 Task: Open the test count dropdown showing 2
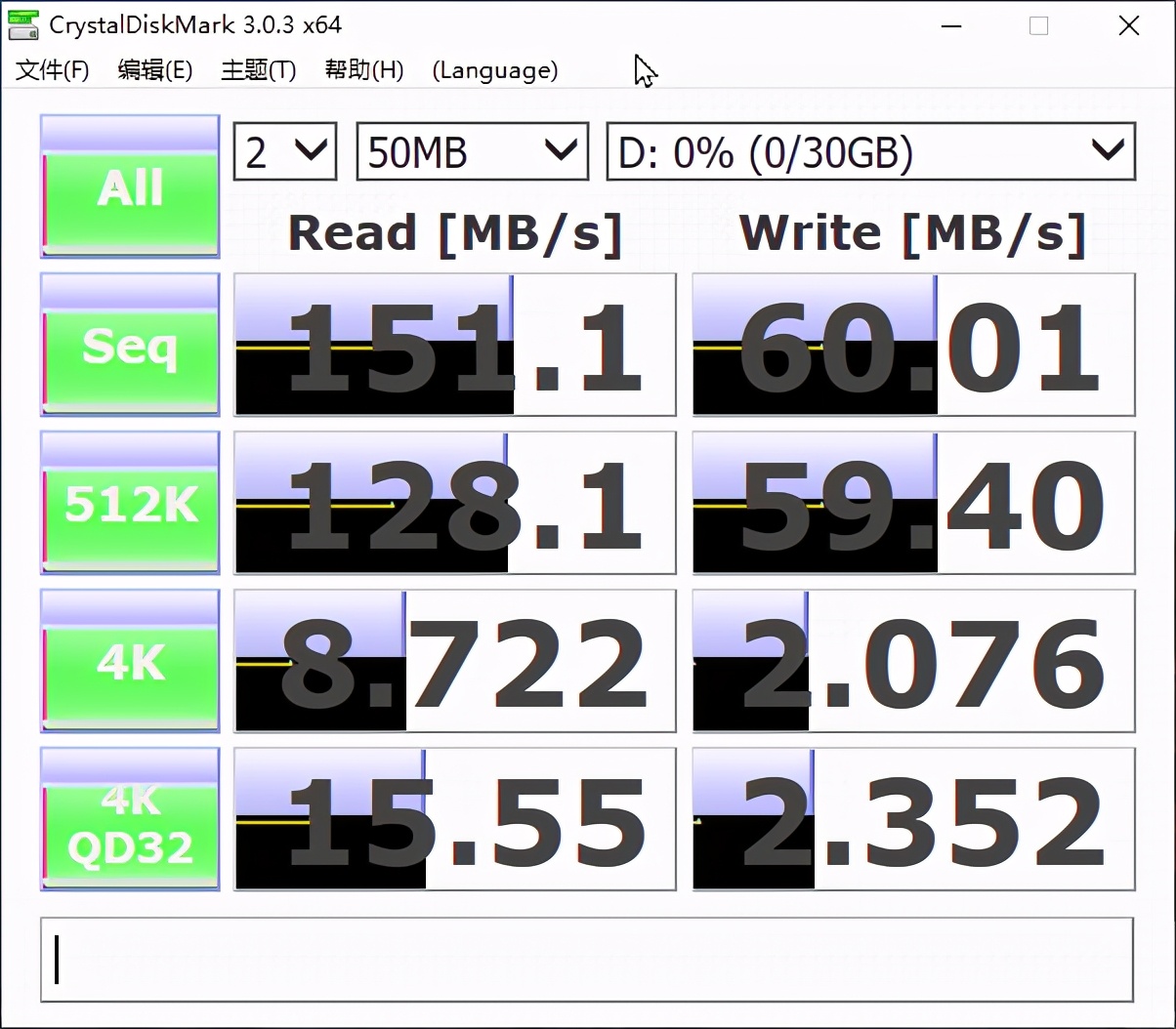tap(285, 151)
